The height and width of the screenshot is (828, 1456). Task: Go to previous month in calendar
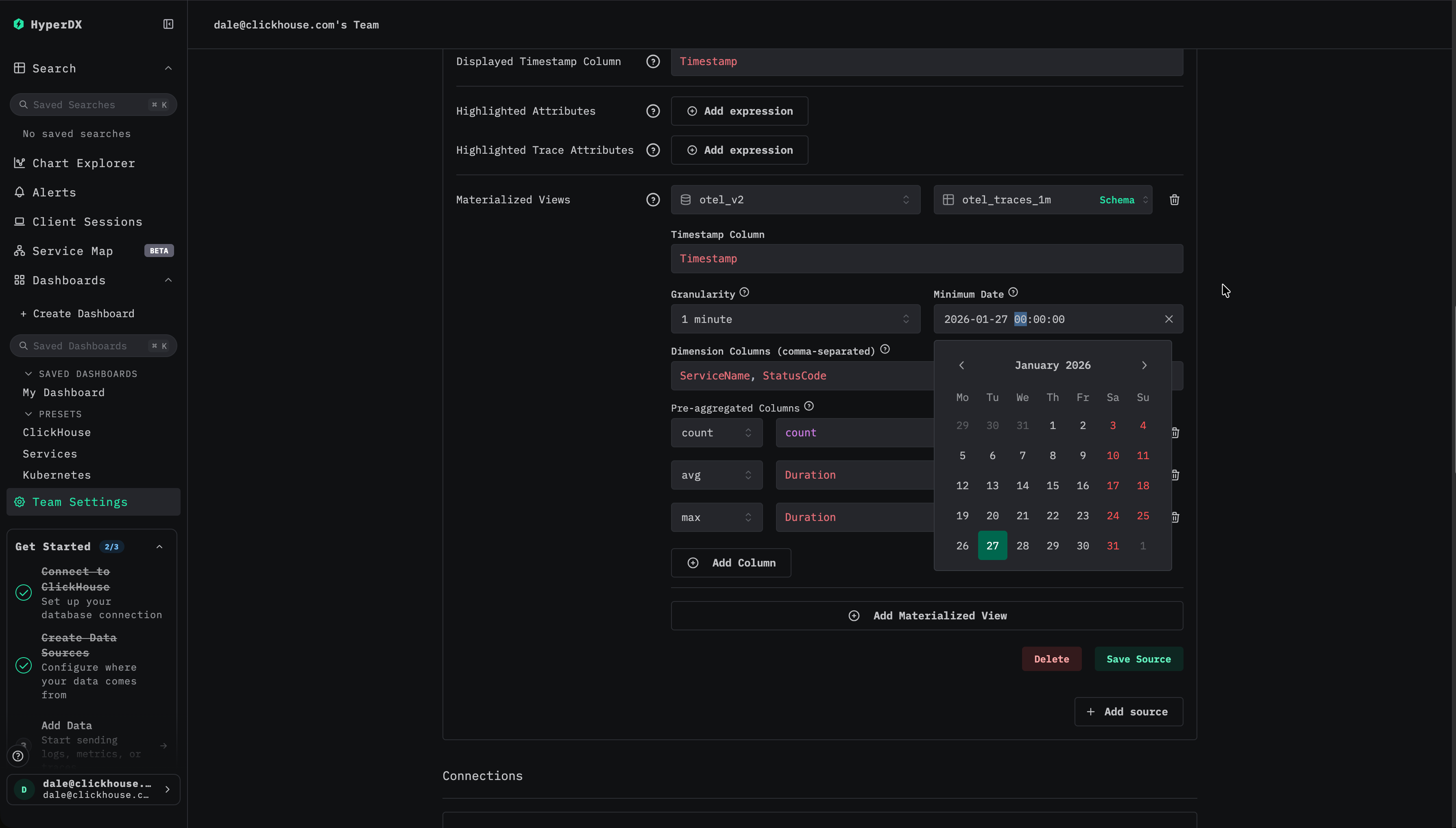pyautogui.click(x=961, y=365)
